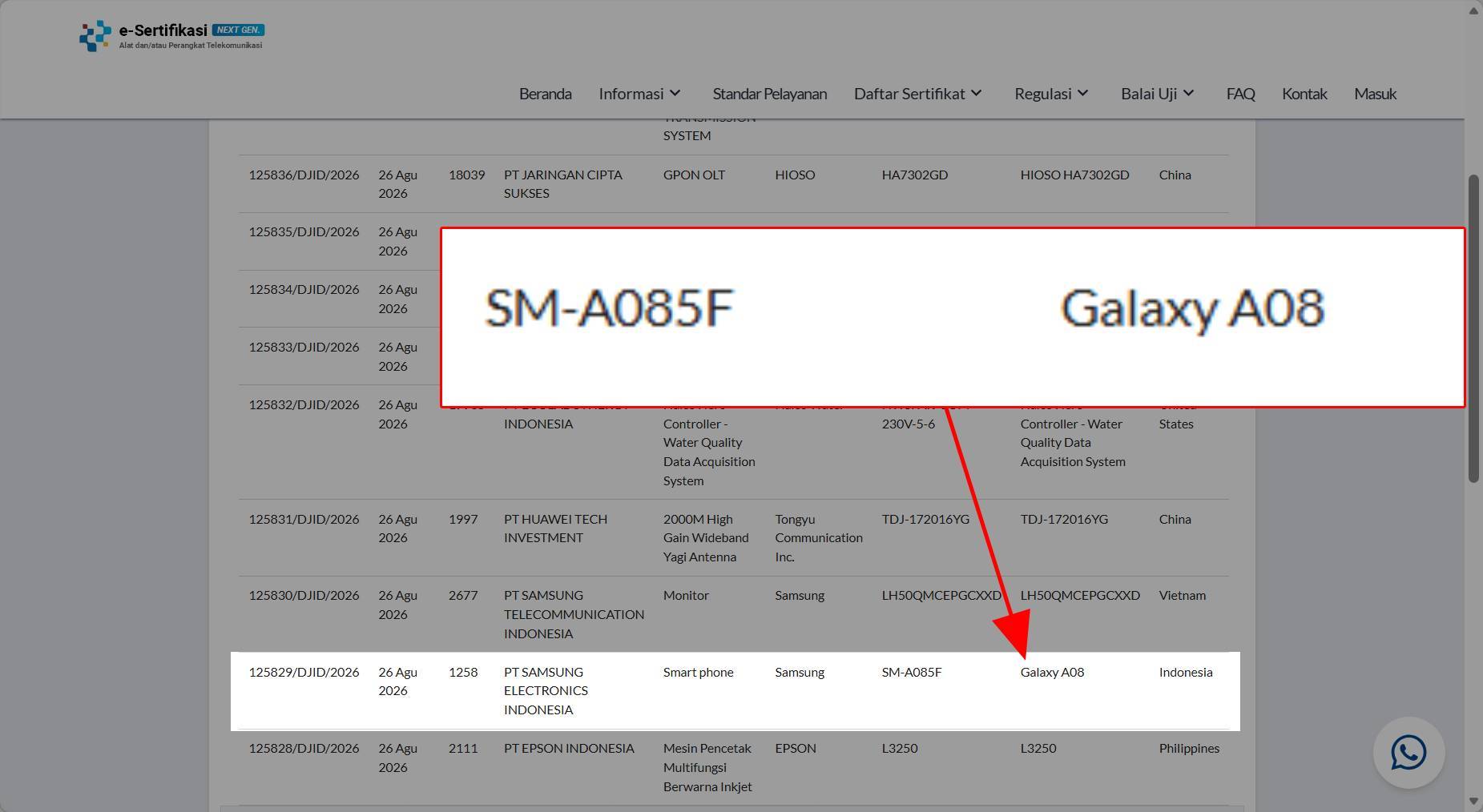This screenshot has width=1483, height=812.
Task: Click PLG ID 18039 cell
Action: click(x=466, y=175)
